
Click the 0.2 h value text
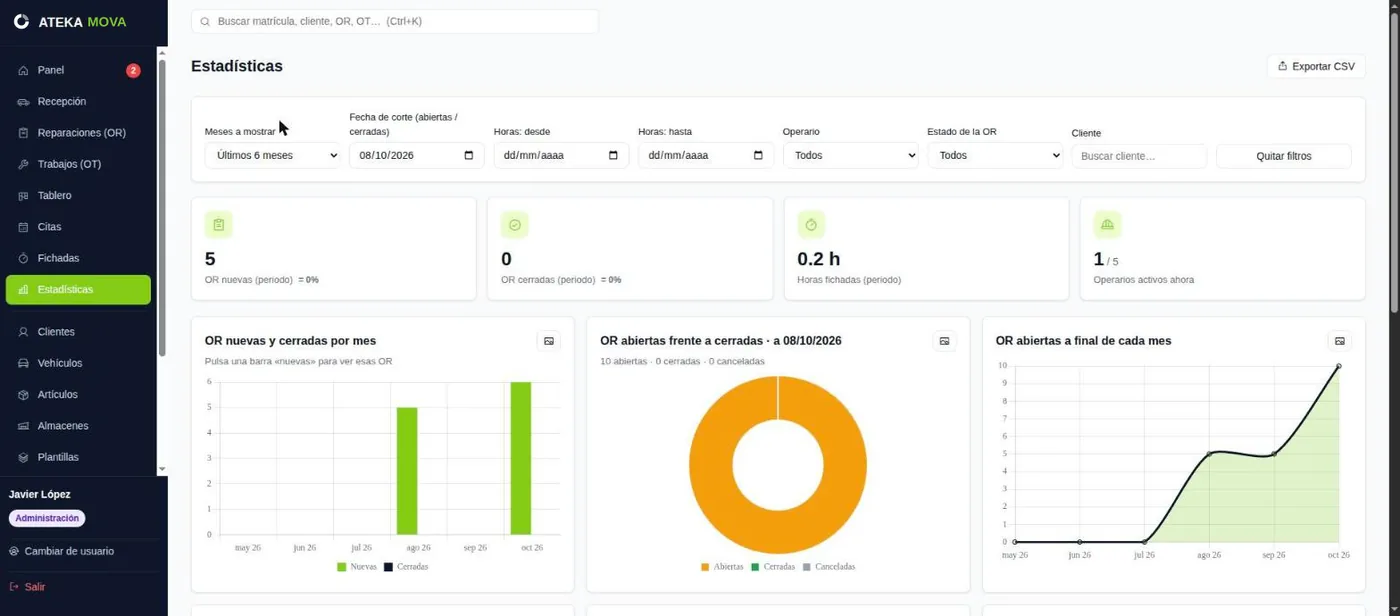tap(818, 259)
